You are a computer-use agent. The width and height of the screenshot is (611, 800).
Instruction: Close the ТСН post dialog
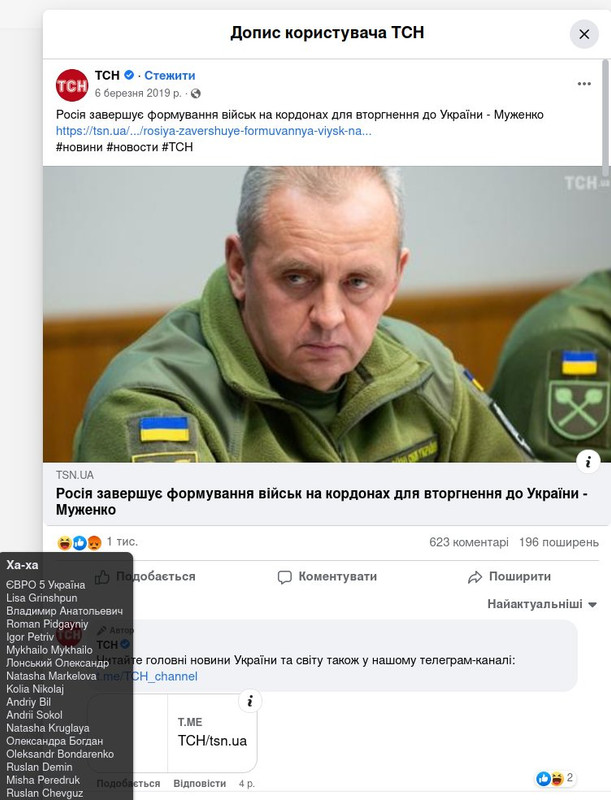[x=584, y=34]
